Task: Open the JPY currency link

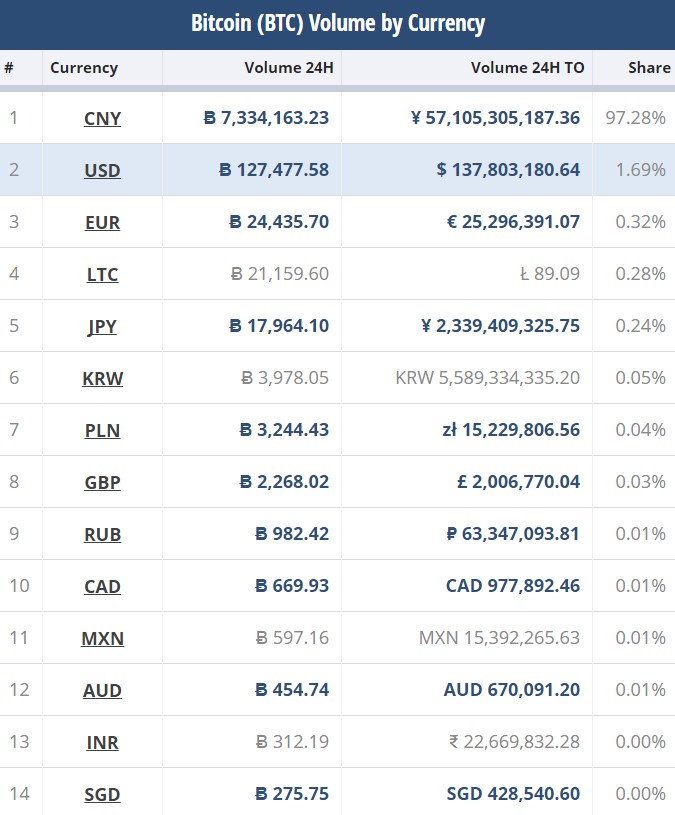Action: click(x=102, y=326)
